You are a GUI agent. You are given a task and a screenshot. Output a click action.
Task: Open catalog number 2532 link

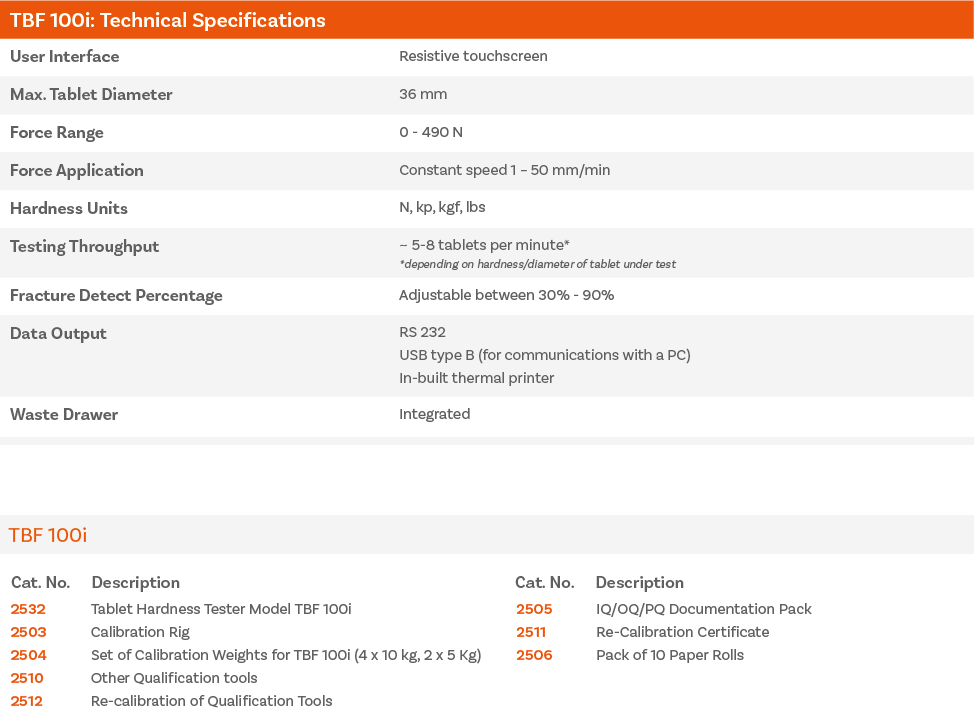(27, 609)
